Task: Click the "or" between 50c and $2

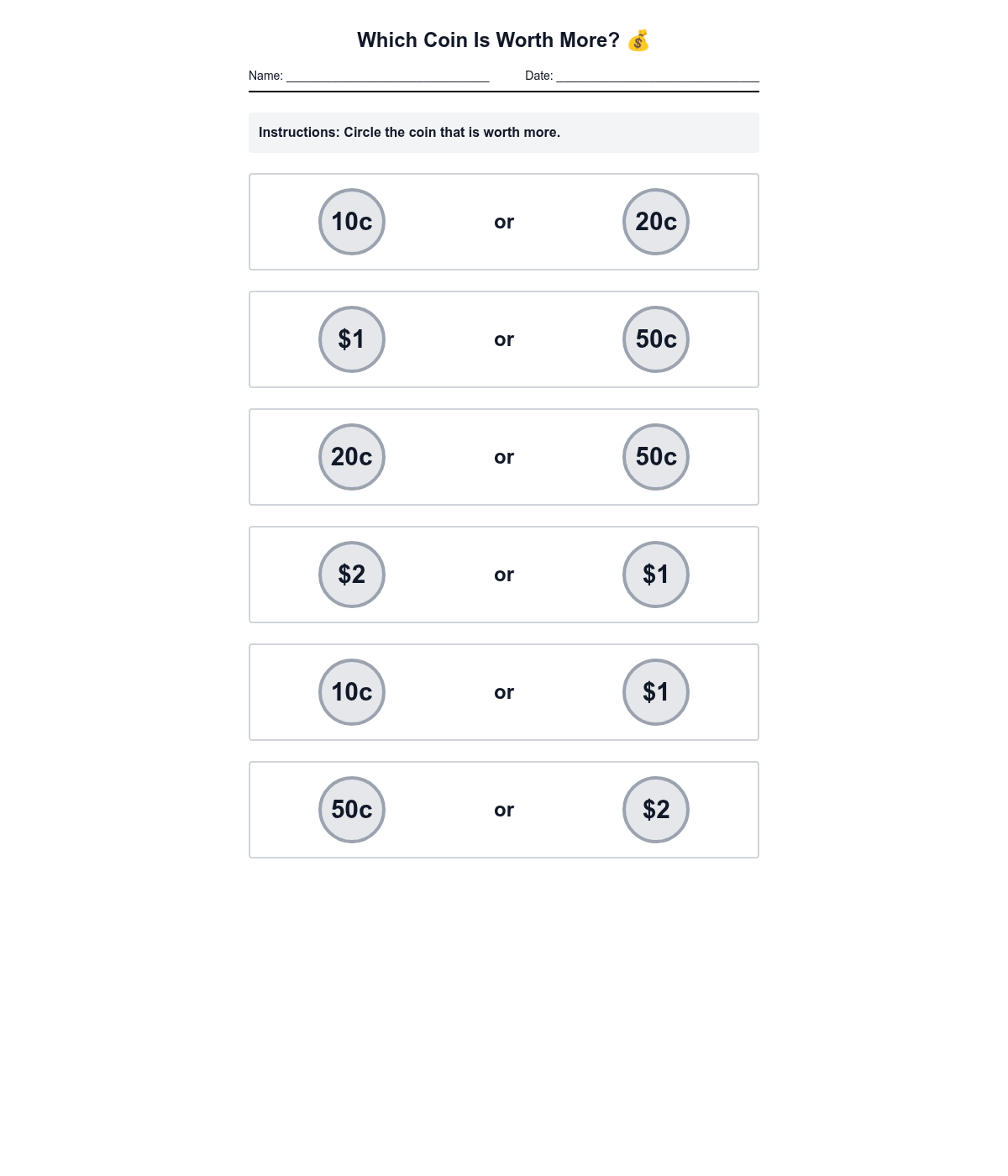Action: [x=504, y=810]
